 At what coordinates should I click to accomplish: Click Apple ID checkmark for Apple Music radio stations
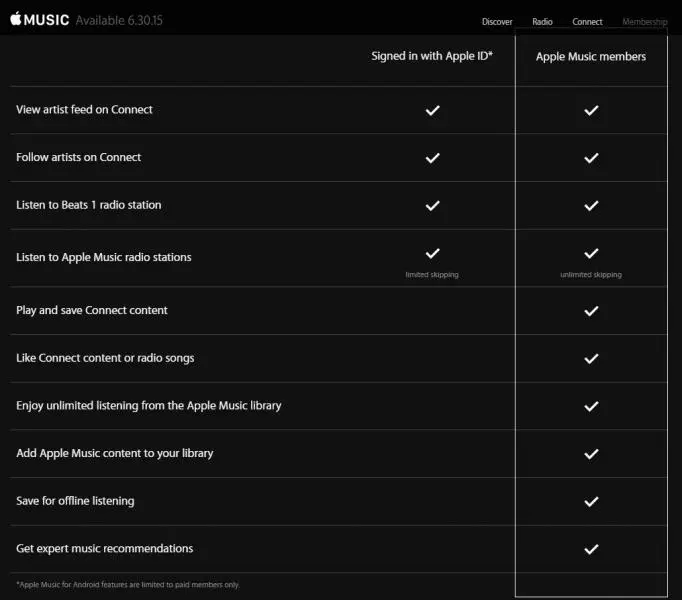[433, 253]
